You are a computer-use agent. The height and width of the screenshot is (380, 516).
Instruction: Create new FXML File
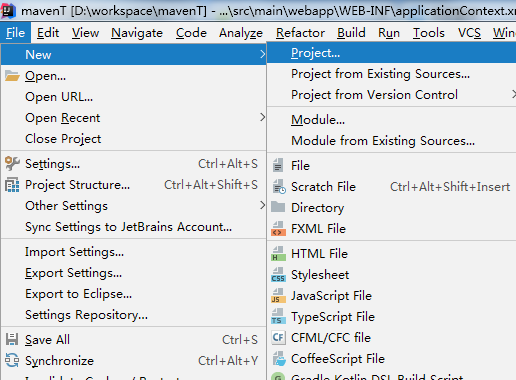point(392,229)
